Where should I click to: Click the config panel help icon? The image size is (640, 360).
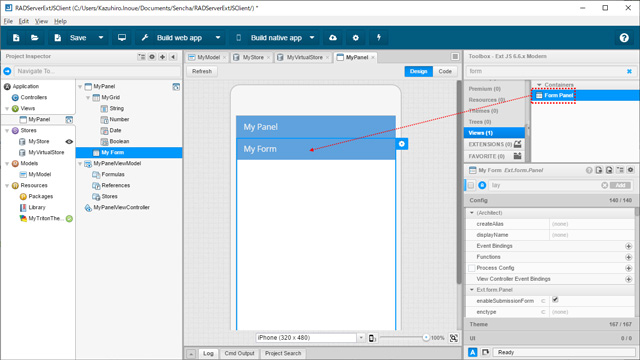coord(589,171)
